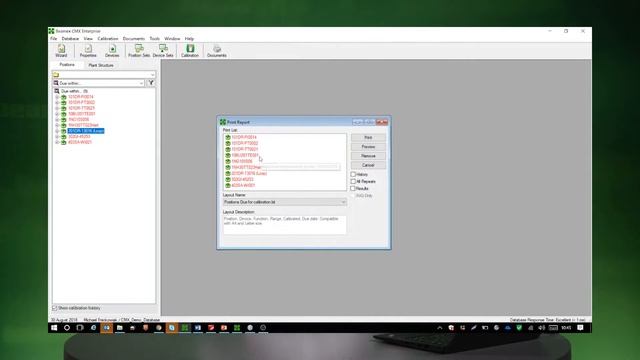Select 101DR-PT0002 in the tree panel
640x360 pixels.
pyautogui.click(x=81, y=103)
